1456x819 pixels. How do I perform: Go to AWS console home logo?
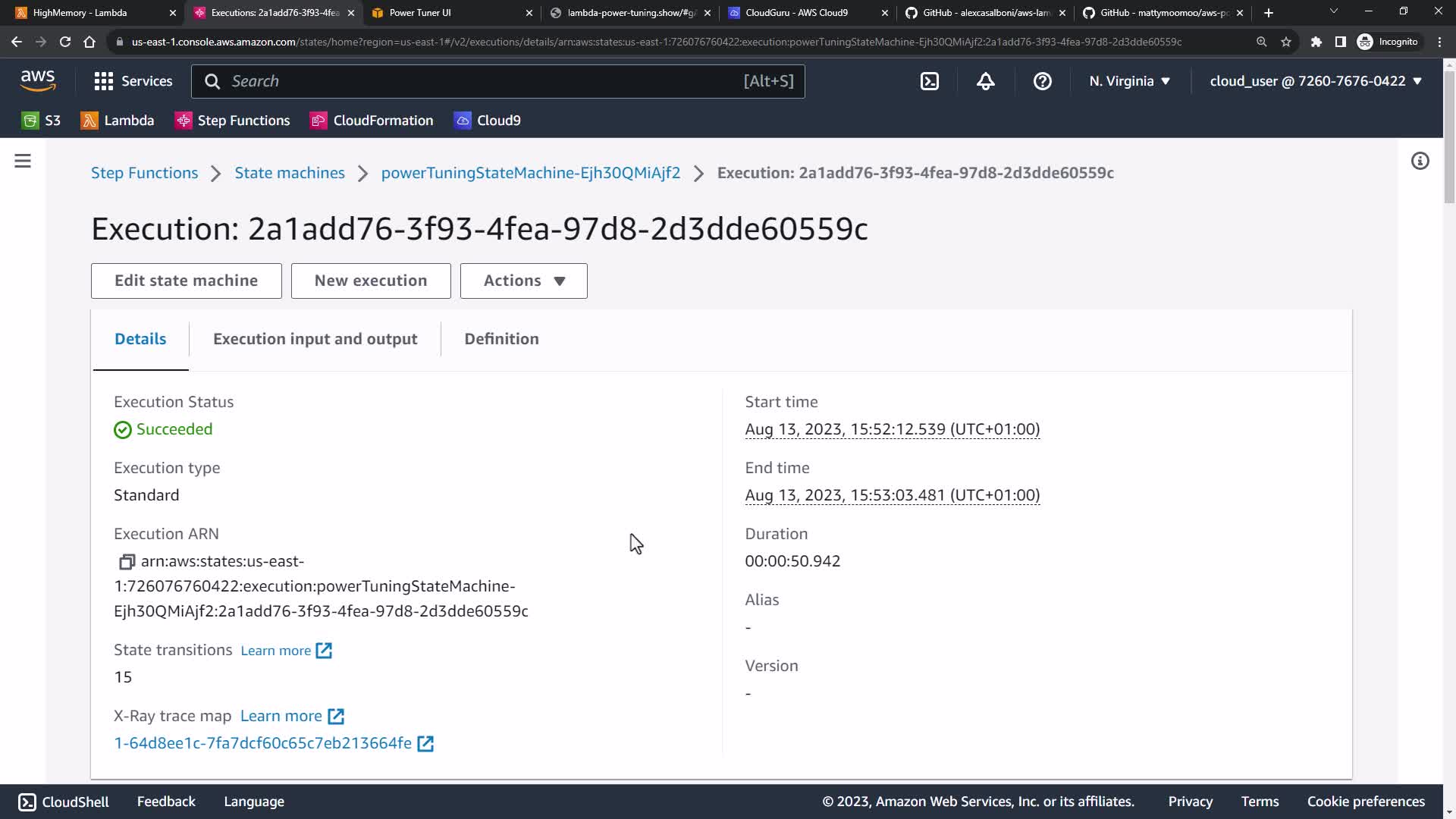click(x=38, y=80)
